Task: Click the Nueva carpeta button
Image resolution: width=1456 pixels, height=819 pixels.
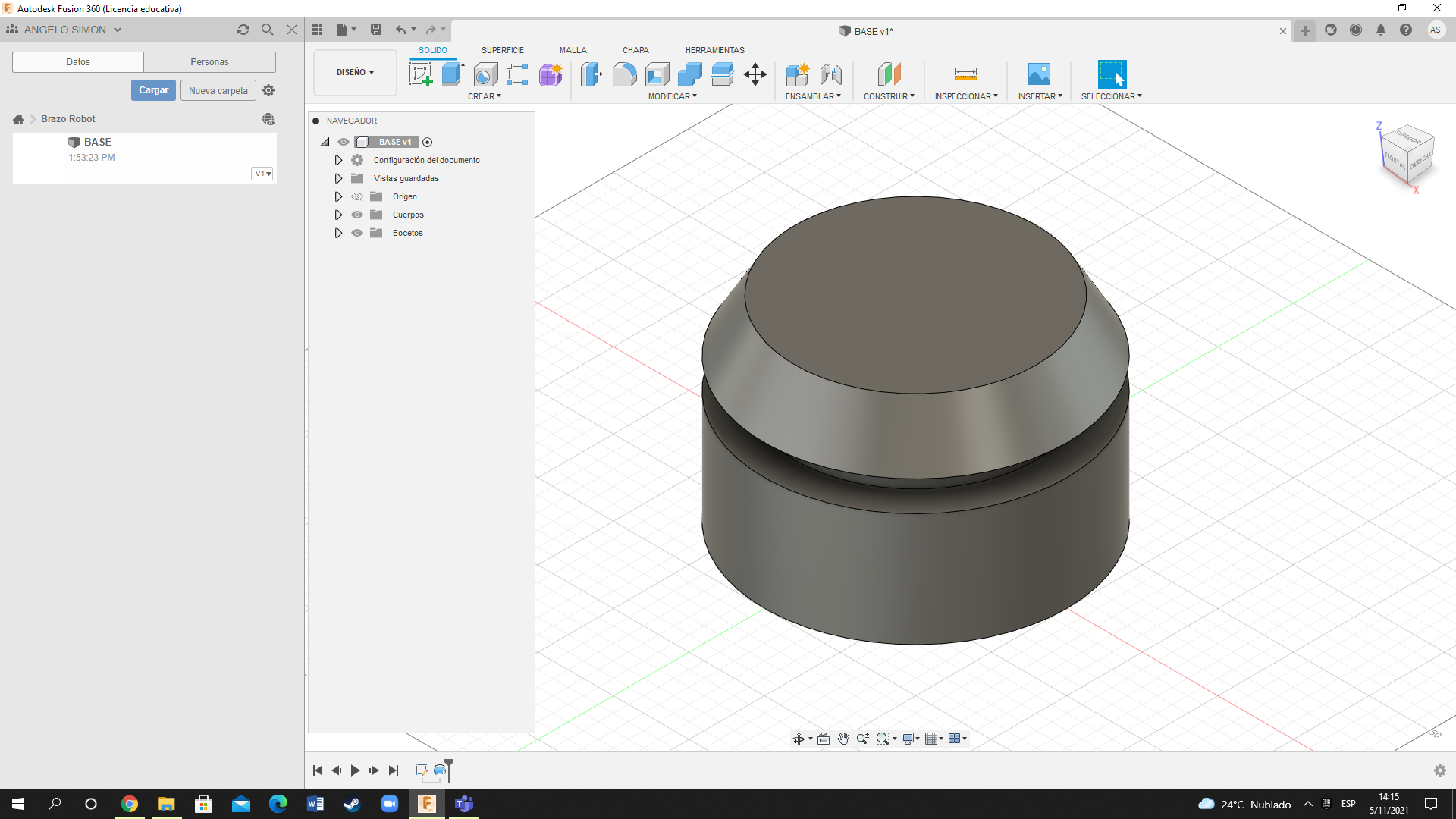Action: pos(218,90)
